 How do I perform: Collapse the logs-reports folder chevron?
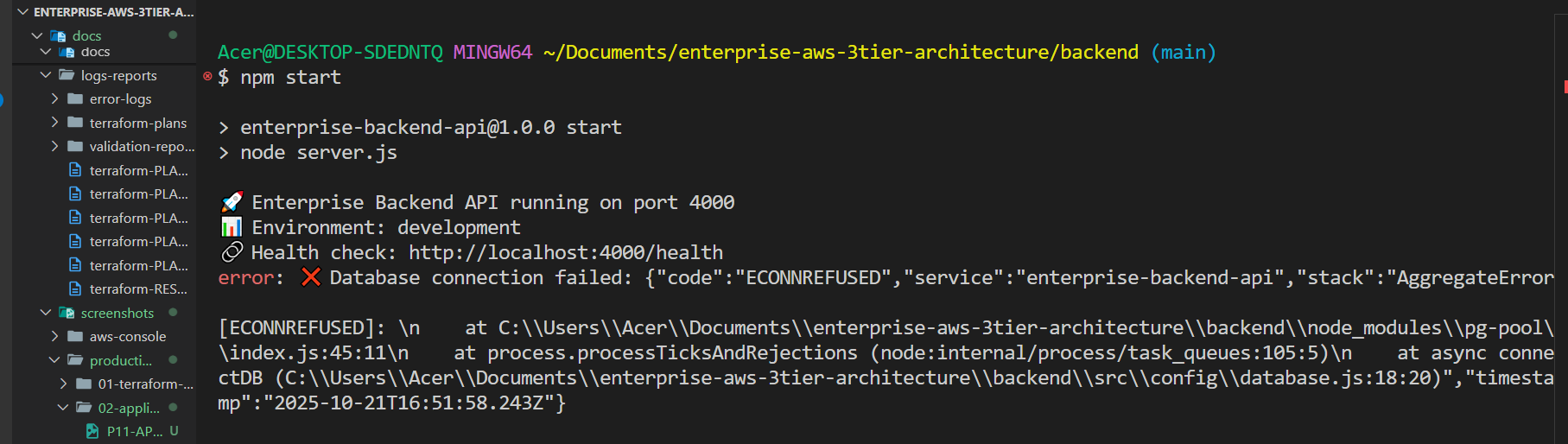[x=46, y=75]
